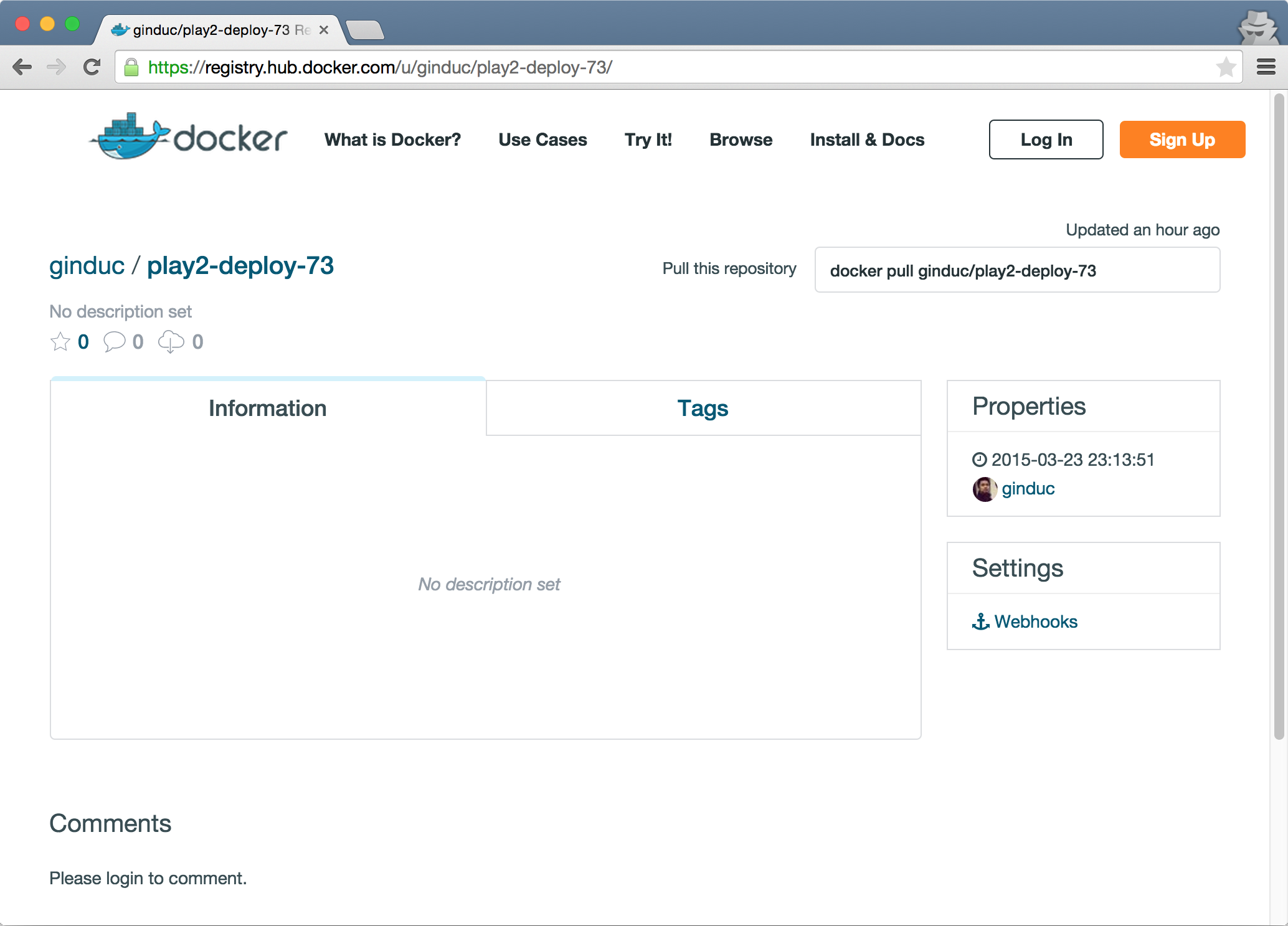Click the ginduc user avatar
The width and height of the screenshot is (1288, 926).
985,489
